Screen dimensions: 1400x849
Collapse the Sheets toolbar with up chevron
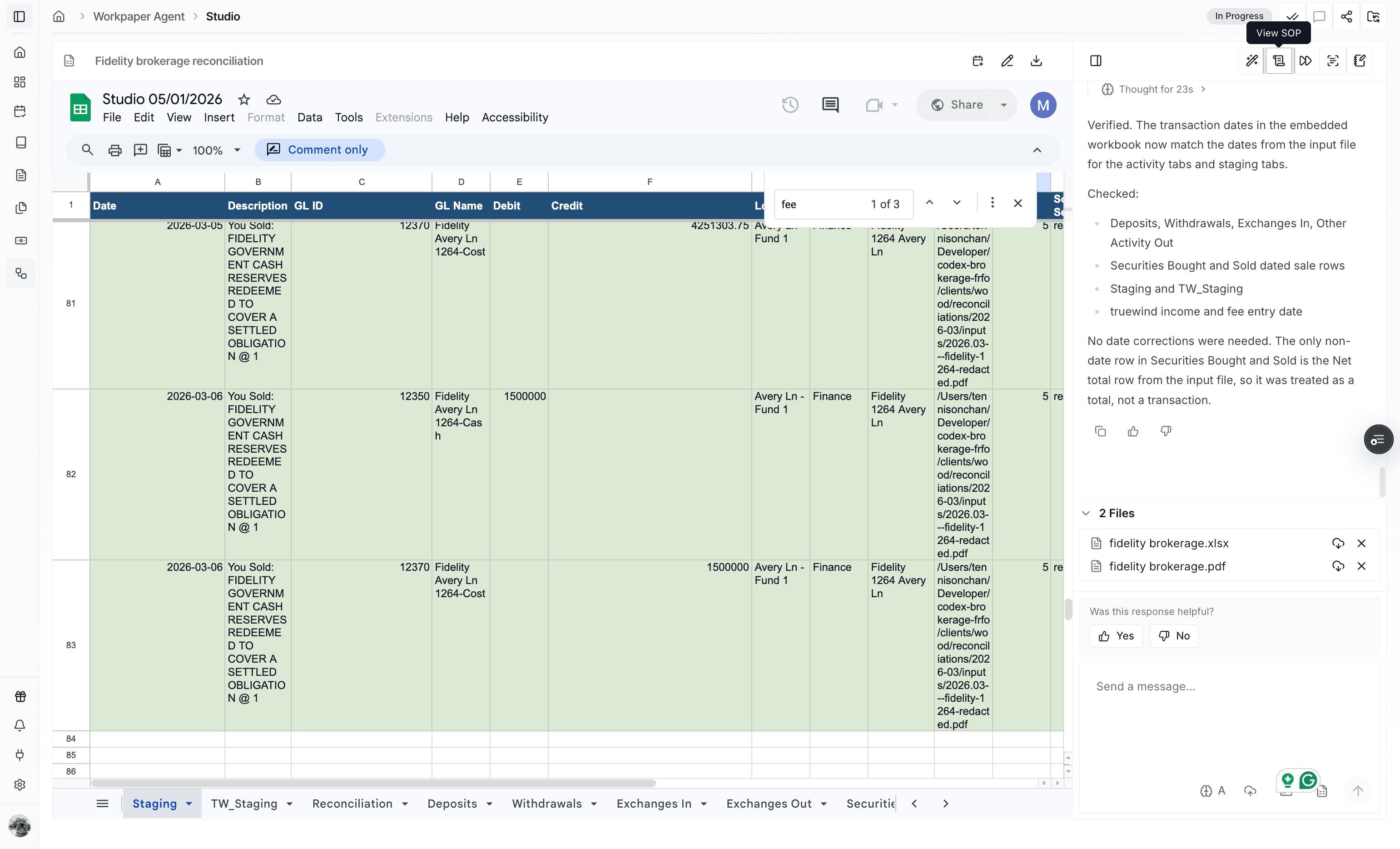[x=1037, y=150]
